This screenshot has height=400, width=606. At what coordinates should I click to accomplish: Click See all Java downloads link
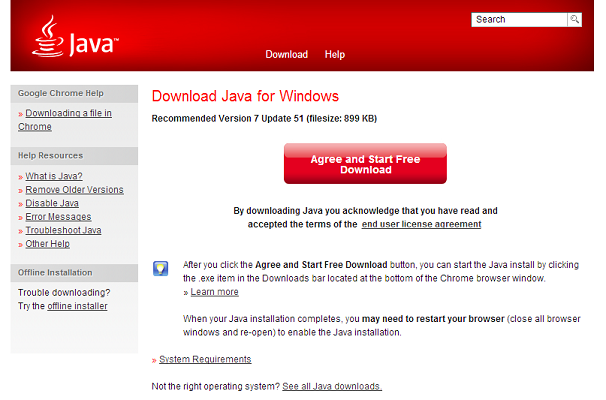click(x=332, y=386)
